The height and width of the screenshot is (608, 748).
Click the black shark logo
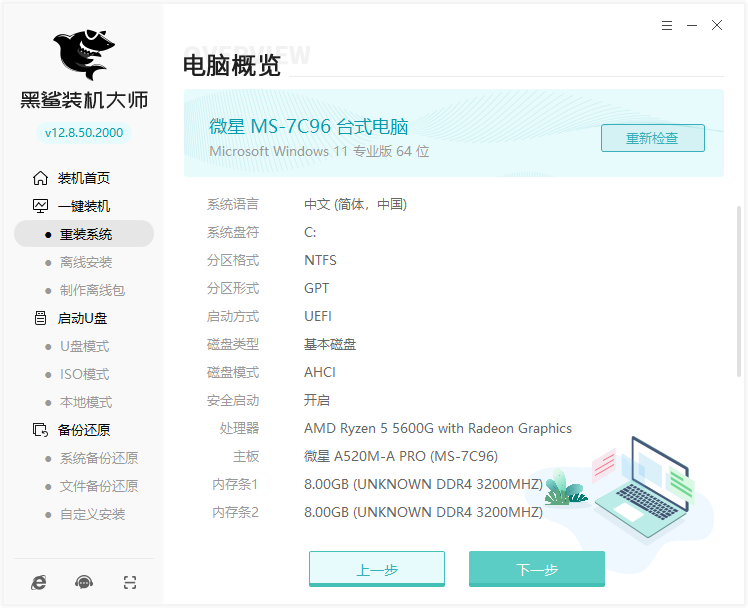click(84, 54)
